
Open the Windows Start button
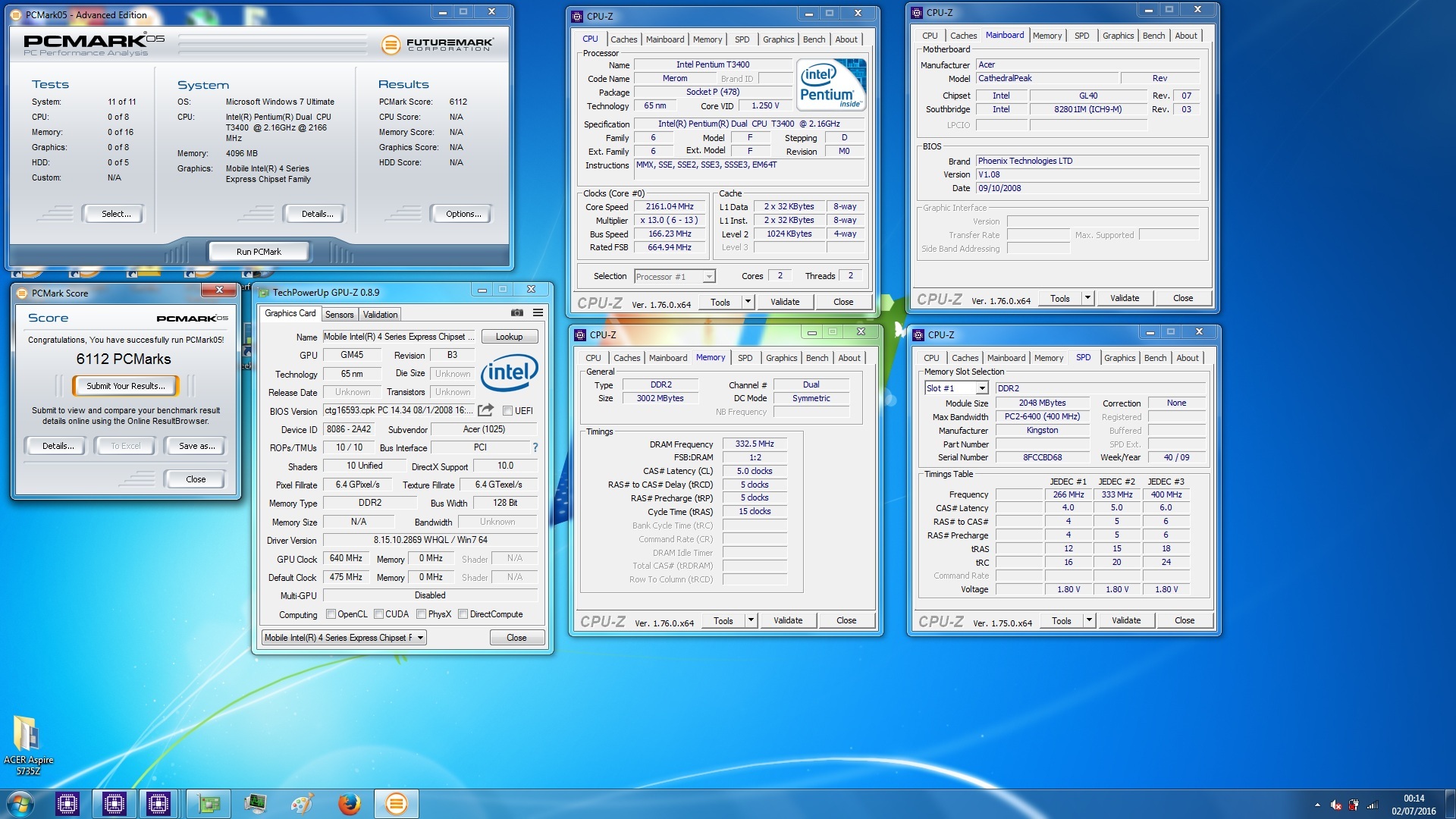(x=20, y=804)
